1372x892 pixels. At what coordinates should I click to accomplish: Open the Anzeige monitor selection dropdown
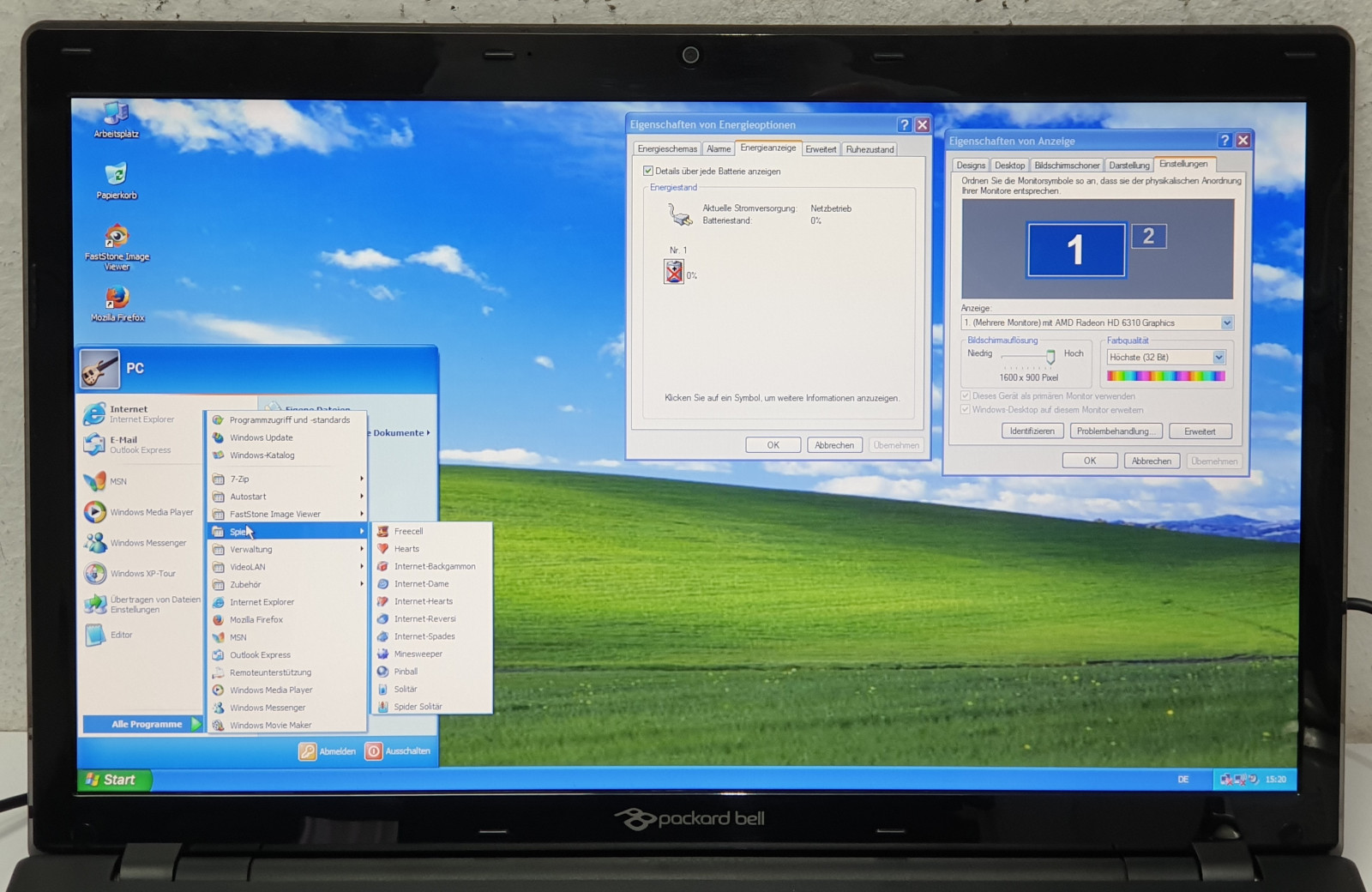[x=1226, y=323]
